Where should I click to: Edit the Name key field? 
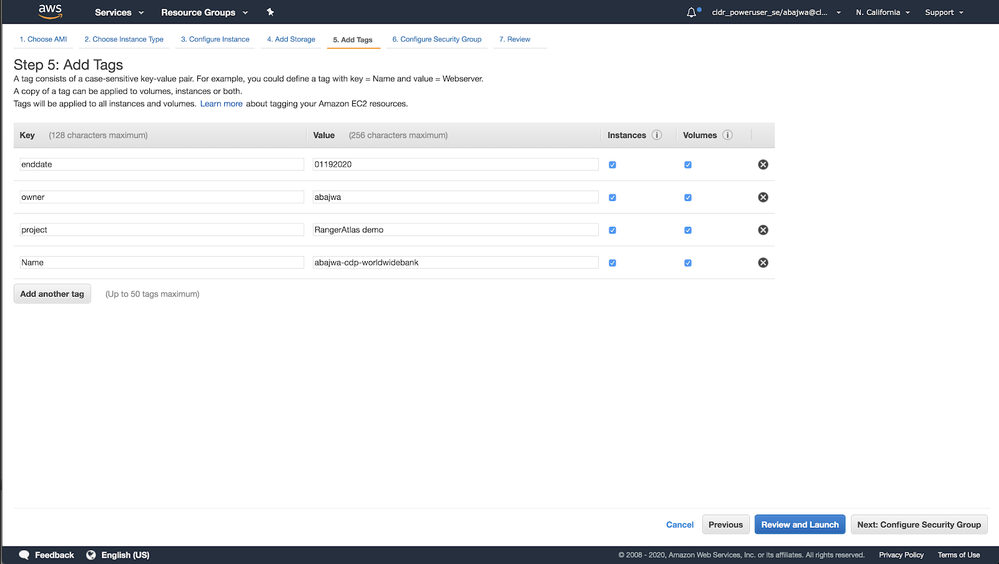(162, 263)
